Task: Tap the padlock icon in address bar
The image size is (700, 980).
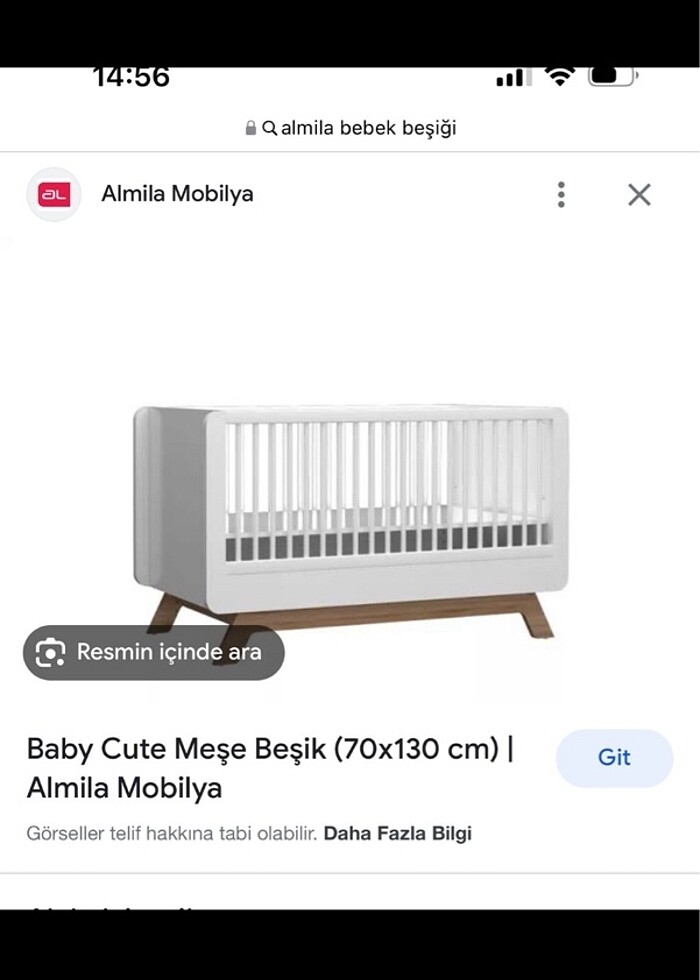Action: click(x=251, y=128)
